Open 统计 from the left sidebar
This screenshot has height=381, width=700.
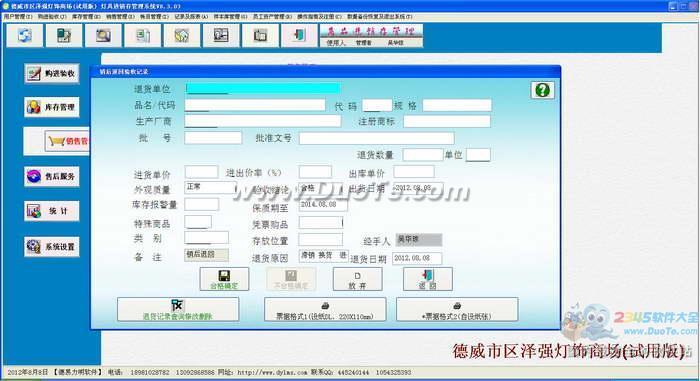52,211
